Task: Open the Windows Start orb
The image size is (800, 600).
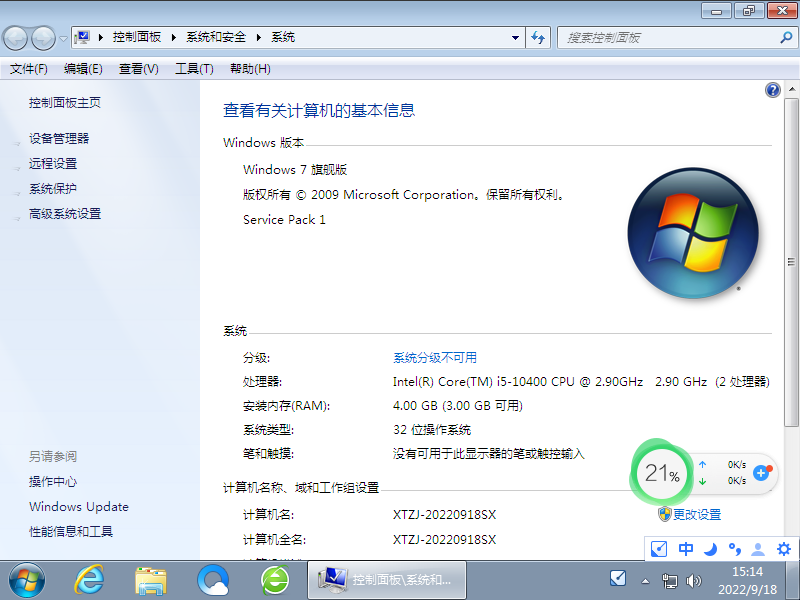Action: click(x=27, y=581)
